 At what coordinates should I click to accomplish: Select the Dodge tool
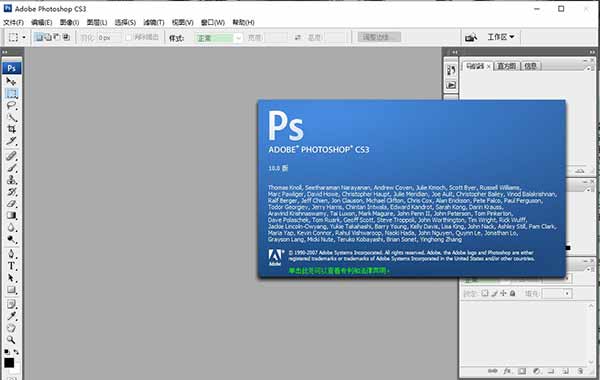(11, 240)
